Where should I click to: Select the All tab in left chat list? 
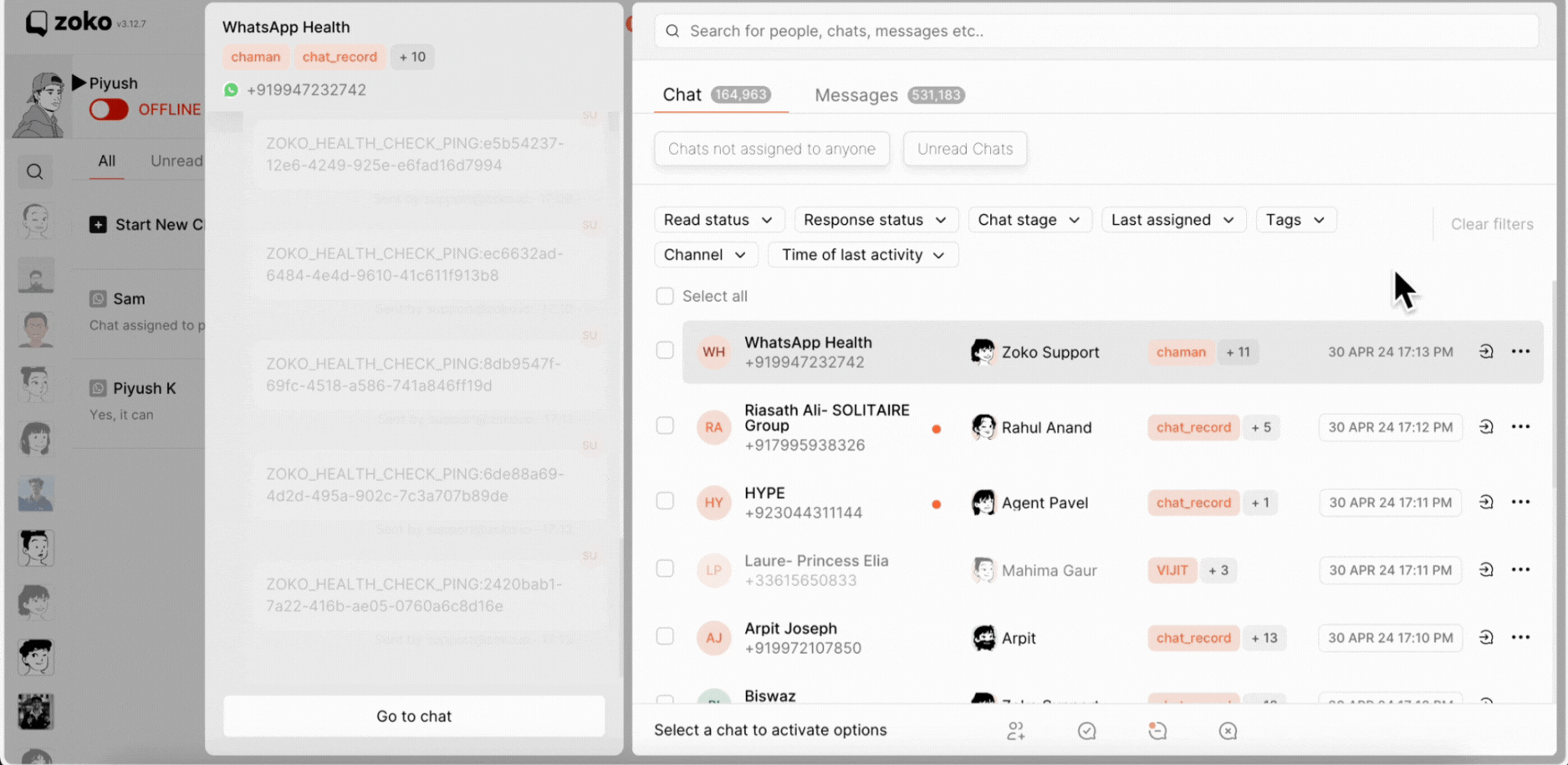106,161
